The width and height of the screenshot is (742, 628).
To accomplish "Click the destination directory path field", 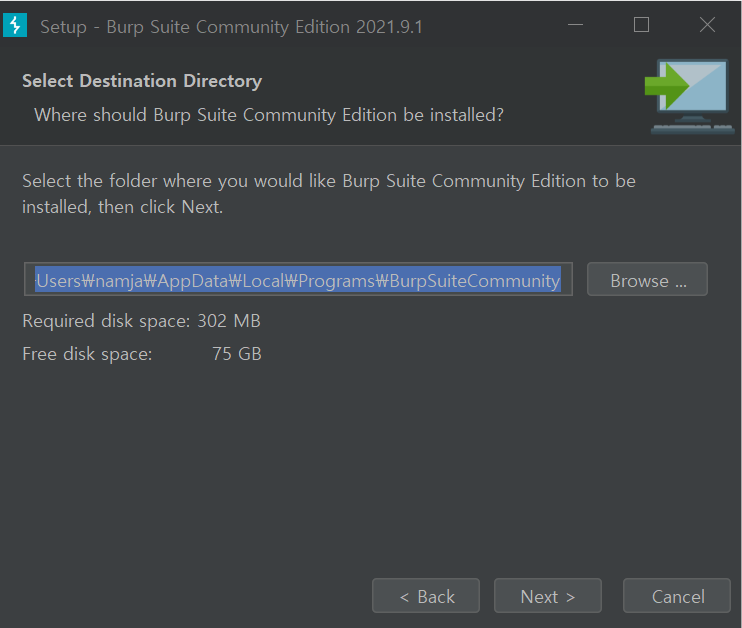I will click(x=298, y=279).
